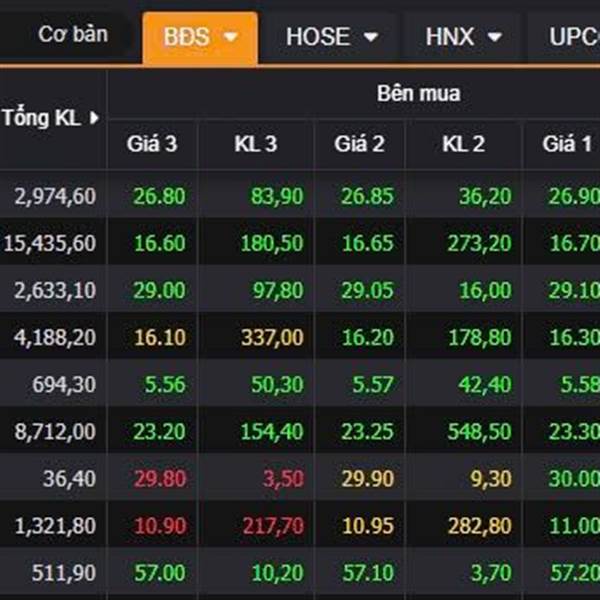This screenshot has width=600, height=600.
Task: Click bid price 26.80 in first row
Action: click(x=159, y=196)
